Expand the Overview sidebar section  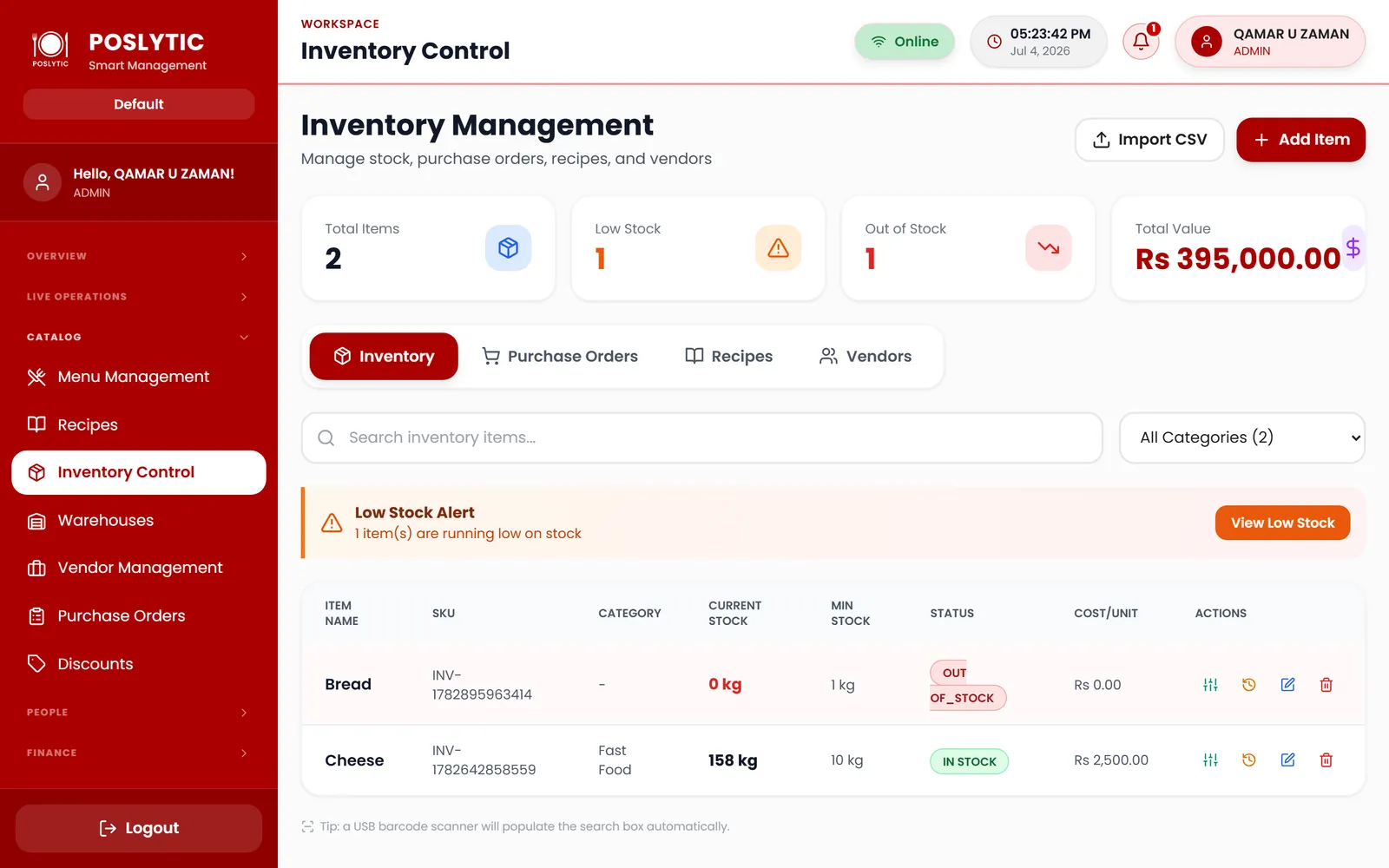[139, 256]
